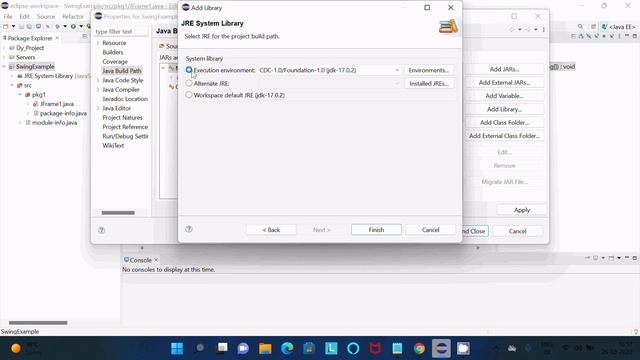The image size is (640, 360).
Task: Click the Finish button
Action: (x=376, y=230)
